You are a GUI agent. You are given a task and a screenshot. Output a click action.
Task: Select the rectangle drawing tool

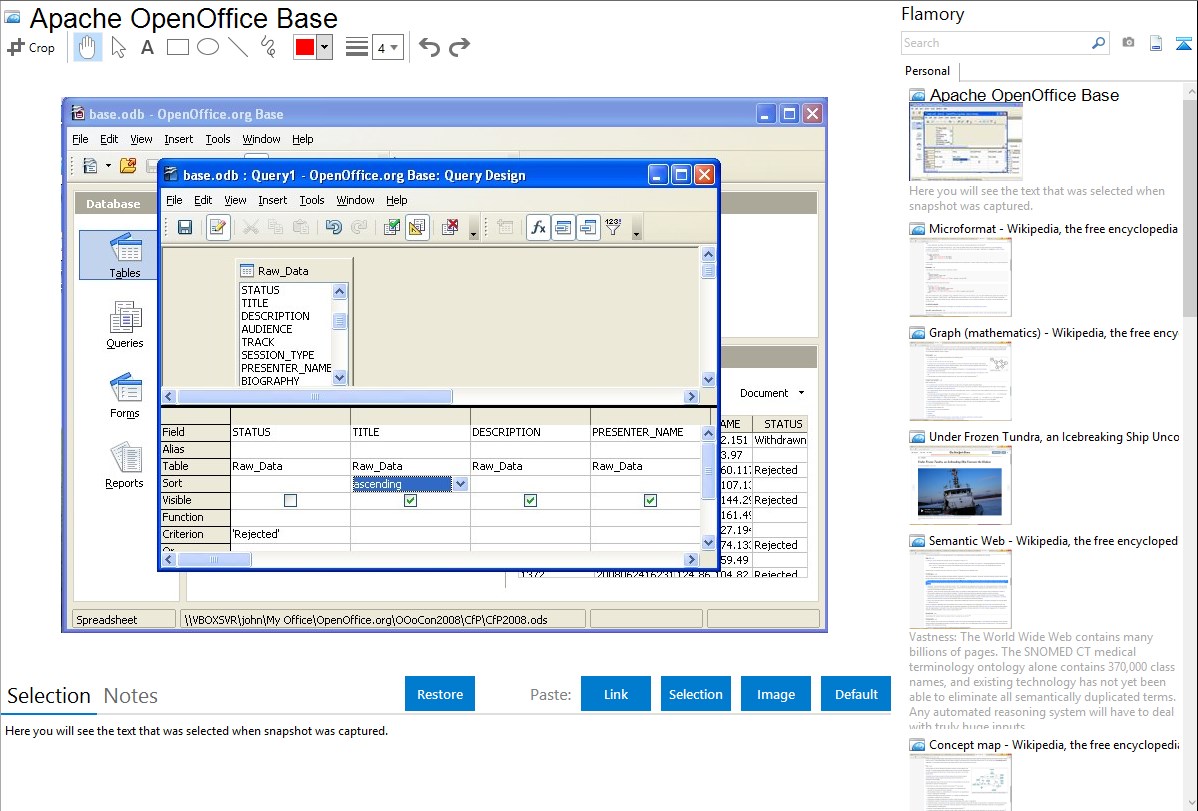[x=177, y=47]
